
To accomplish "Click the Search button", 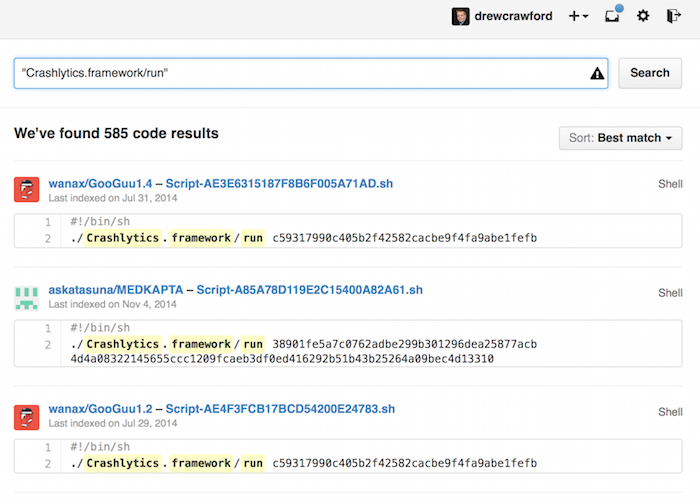I will tap(650, 73).
